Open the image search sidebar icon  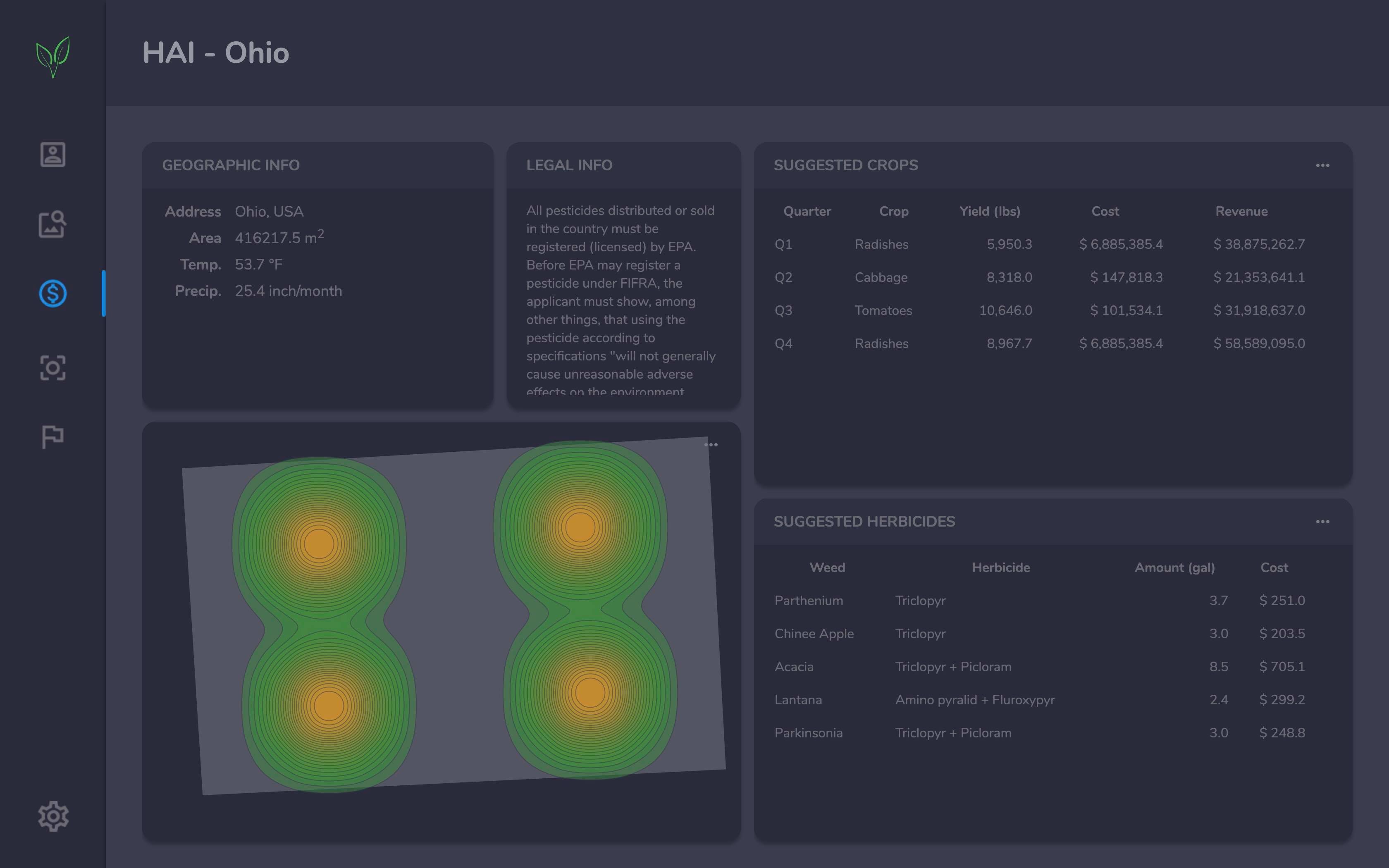point(53,224)
